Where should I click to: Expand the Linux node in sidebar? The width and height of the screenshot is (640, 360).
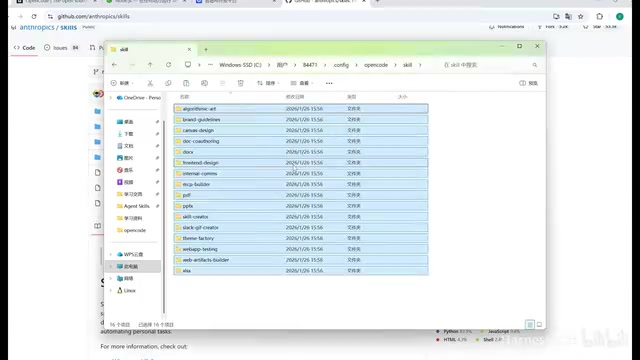click(111, 291)
